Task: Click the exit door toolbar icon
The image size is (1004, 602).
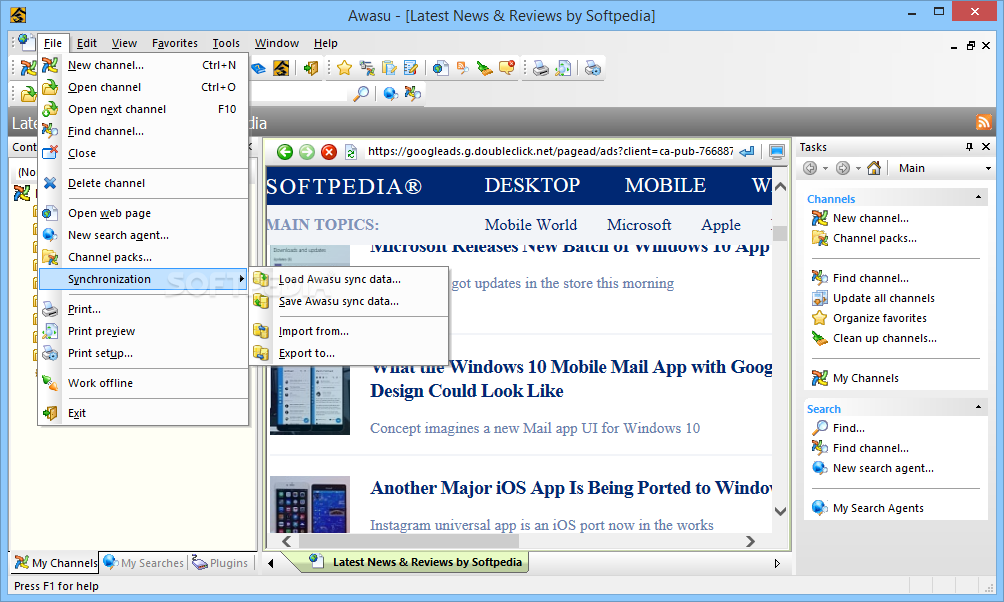Action: 311,68
